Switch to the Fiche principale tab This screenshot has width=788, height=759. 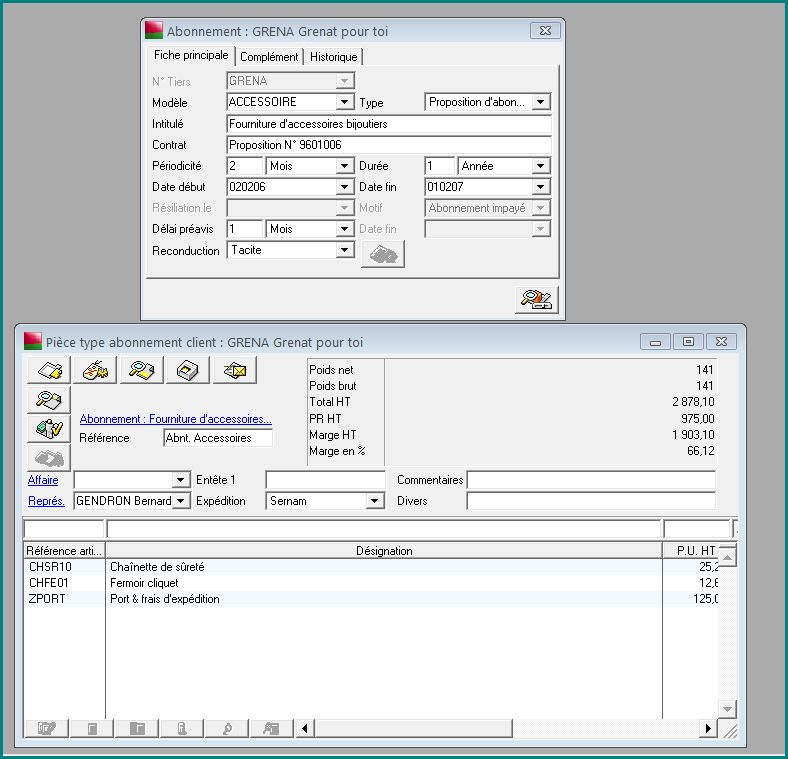point(191,55)
